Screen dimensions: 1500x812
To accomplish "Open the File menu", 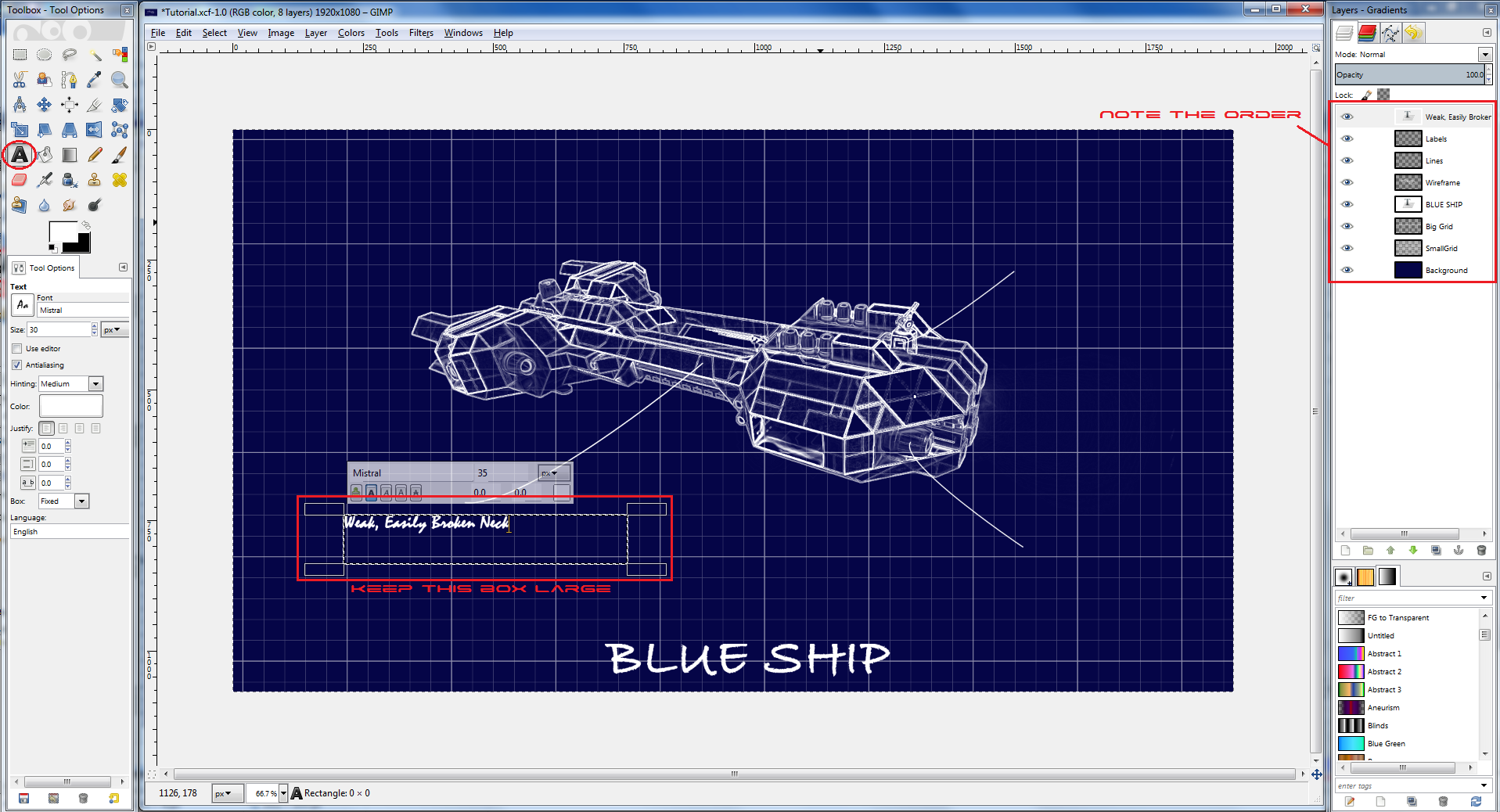I will 157,33.
